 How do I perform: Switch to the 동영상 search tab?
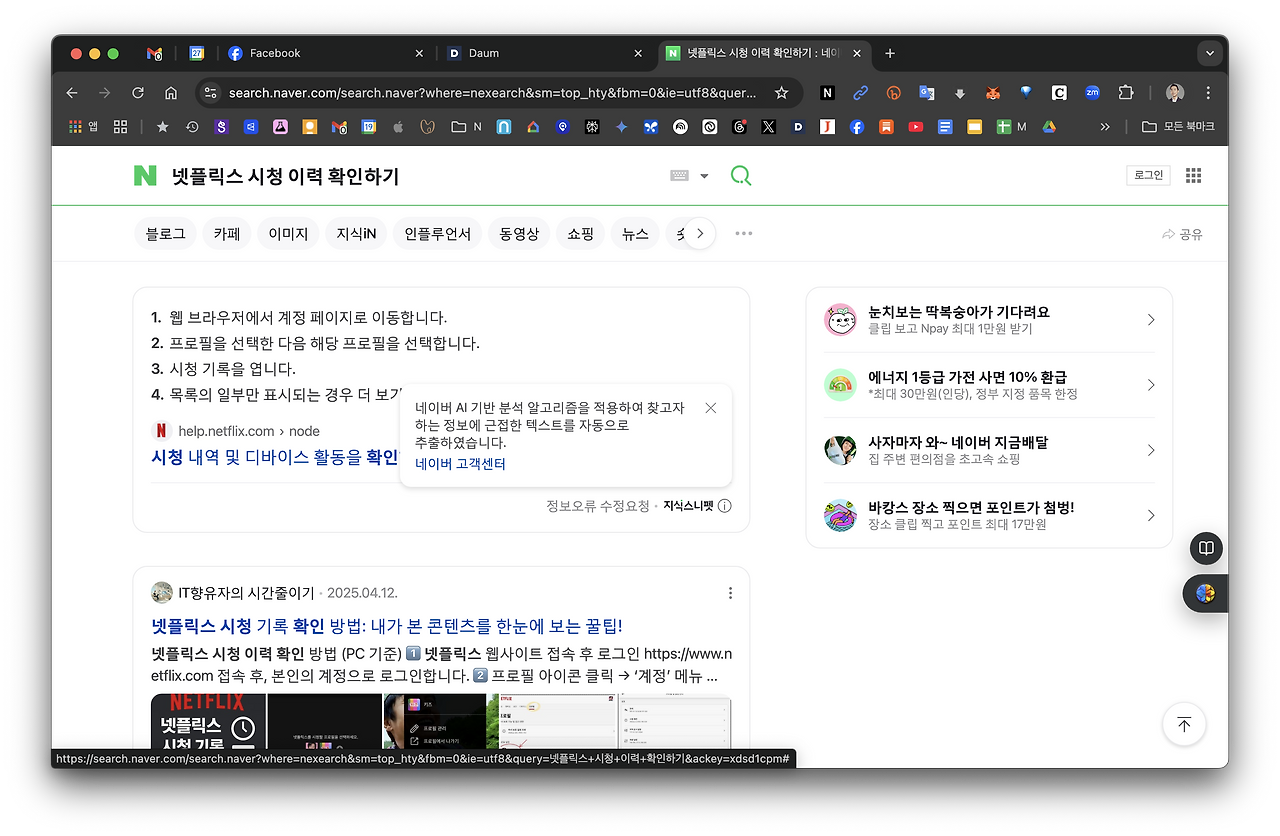[x=519, y=234]
